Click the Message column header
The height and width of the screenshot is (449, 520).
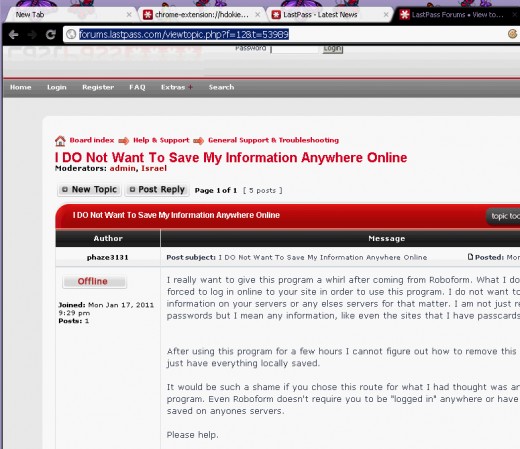[x=387, y=238]
